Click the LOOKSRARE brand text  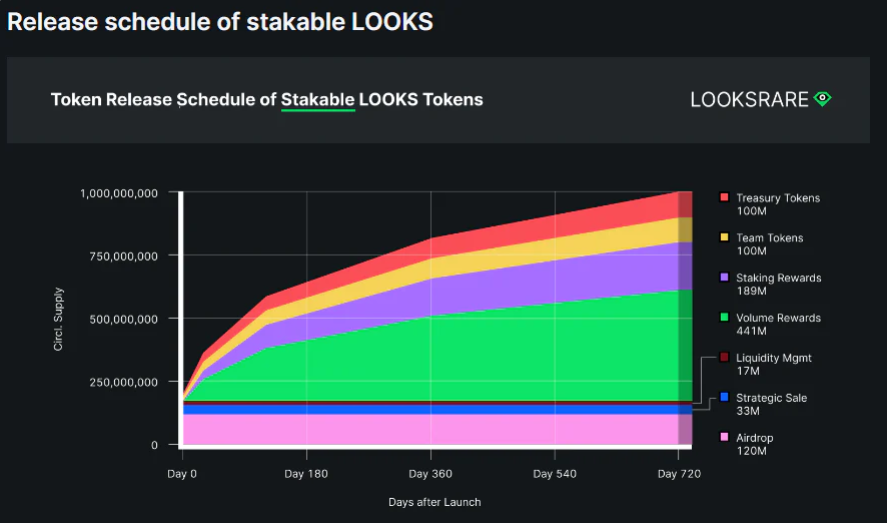pos(749,99)
